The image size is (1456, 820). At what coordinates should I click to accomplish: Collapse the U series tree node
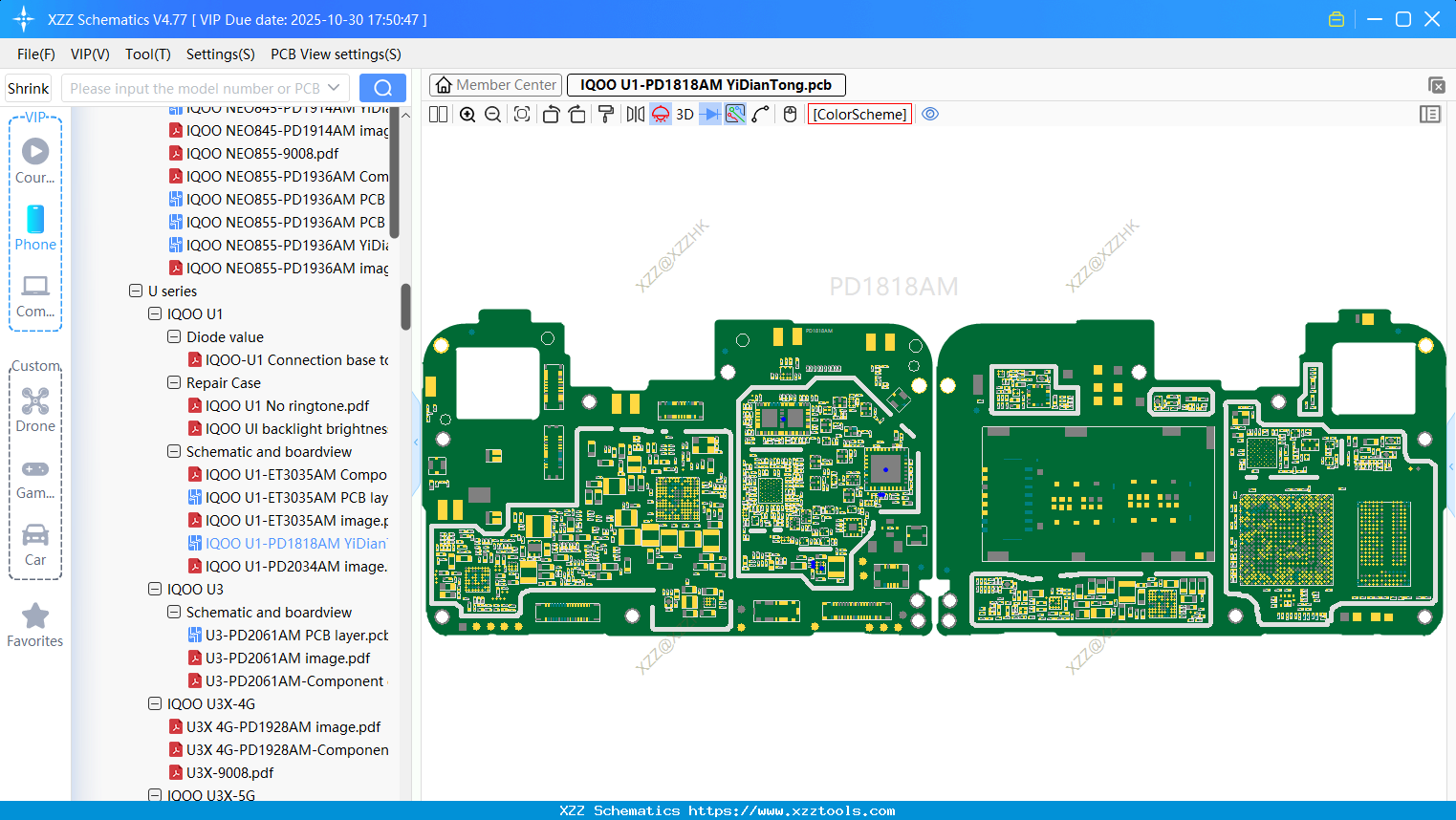click(136, 291)
